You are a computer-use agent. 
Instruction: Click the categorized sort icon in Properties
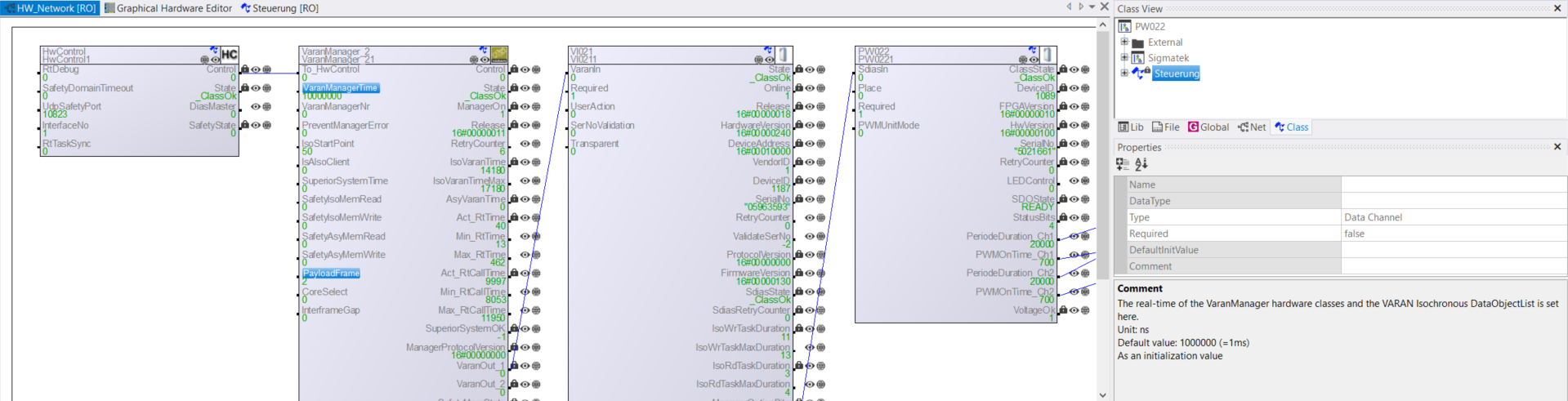coord(1123,164)
